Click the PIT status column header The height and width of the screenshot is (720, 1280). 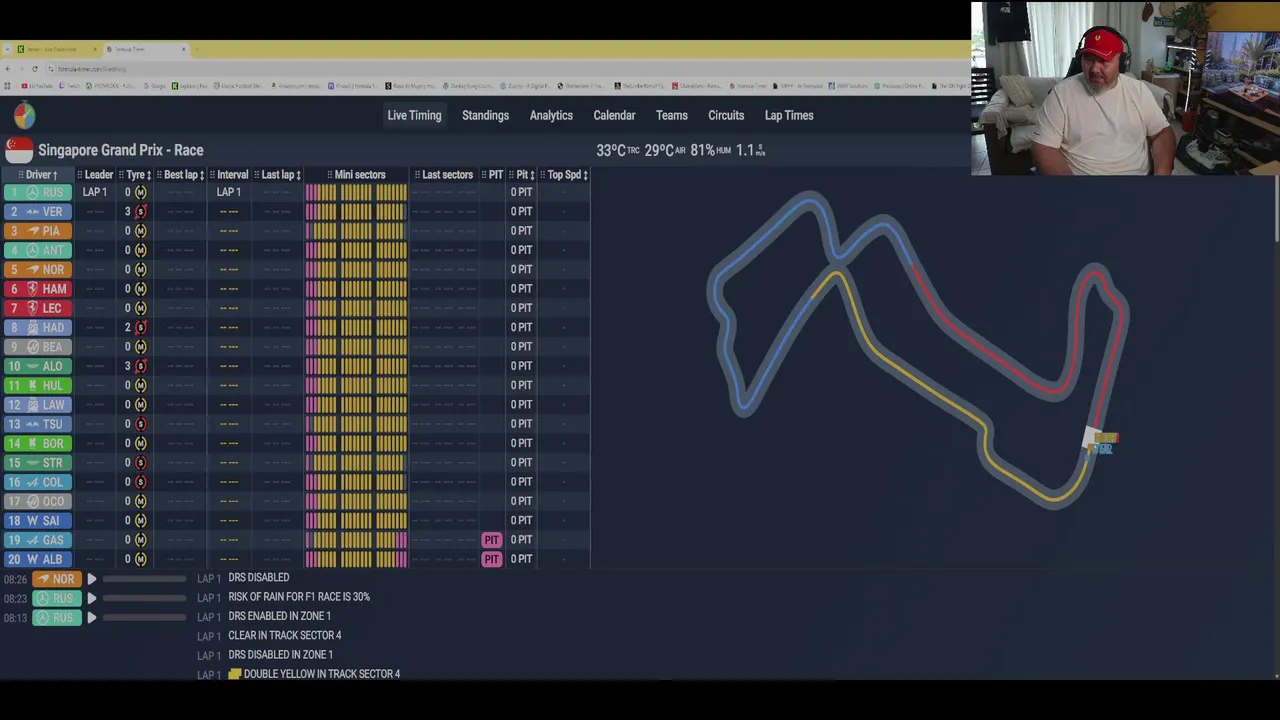click(493, 175)
